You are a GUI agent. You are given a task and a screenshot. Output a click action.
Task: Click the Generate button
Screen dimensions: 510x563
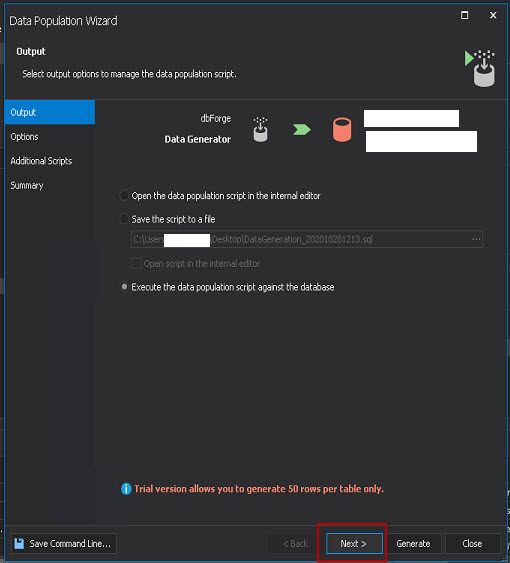coord(413,544)
